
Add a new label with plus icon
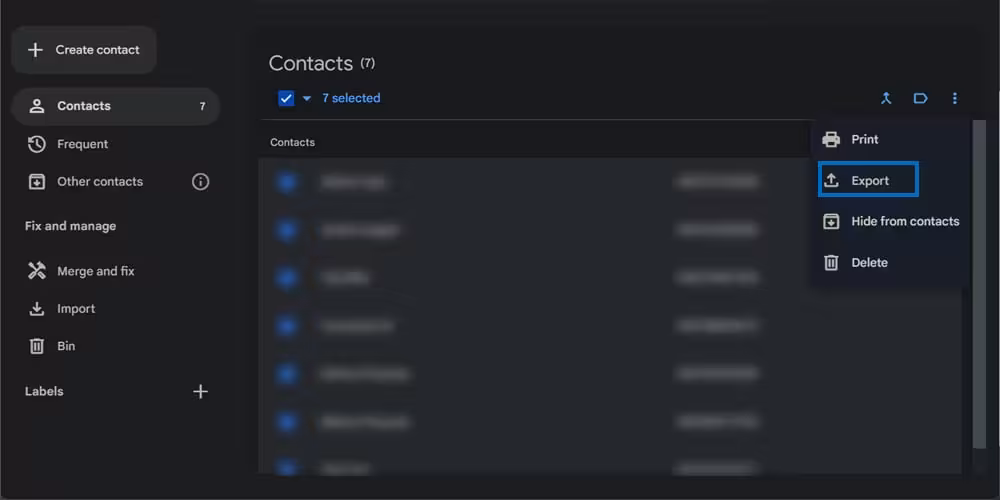(200, 391)
